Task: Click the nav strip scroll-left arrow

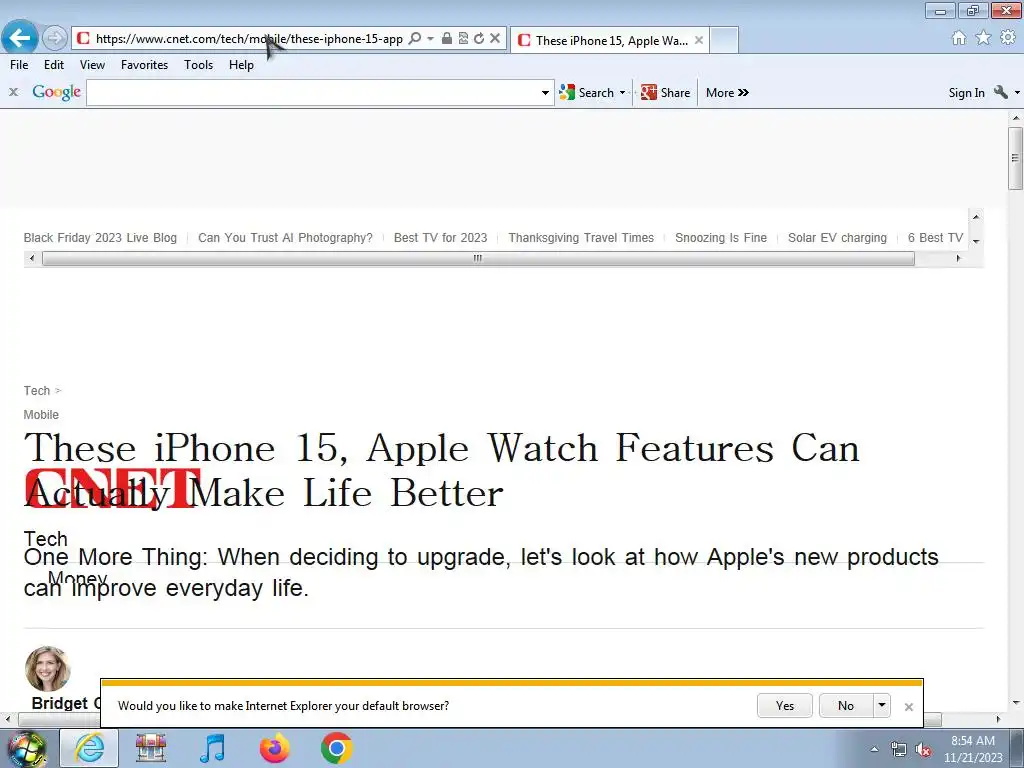Action: (32, 259)
